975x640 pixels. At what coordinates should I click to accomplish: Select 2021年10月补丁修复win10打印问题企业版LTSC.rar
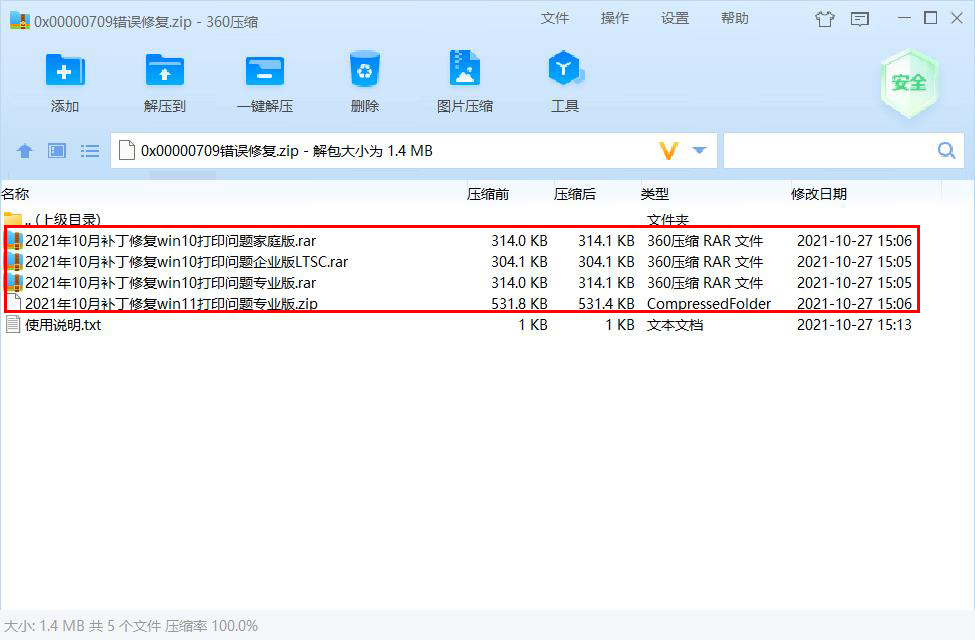(187, 262)
